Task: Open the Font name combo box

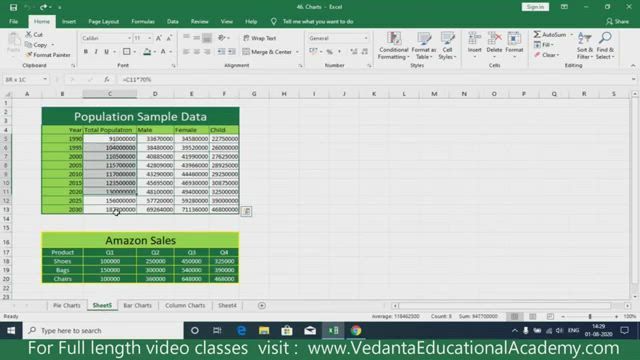Action: pyautogui.click(x=106, y=38)
